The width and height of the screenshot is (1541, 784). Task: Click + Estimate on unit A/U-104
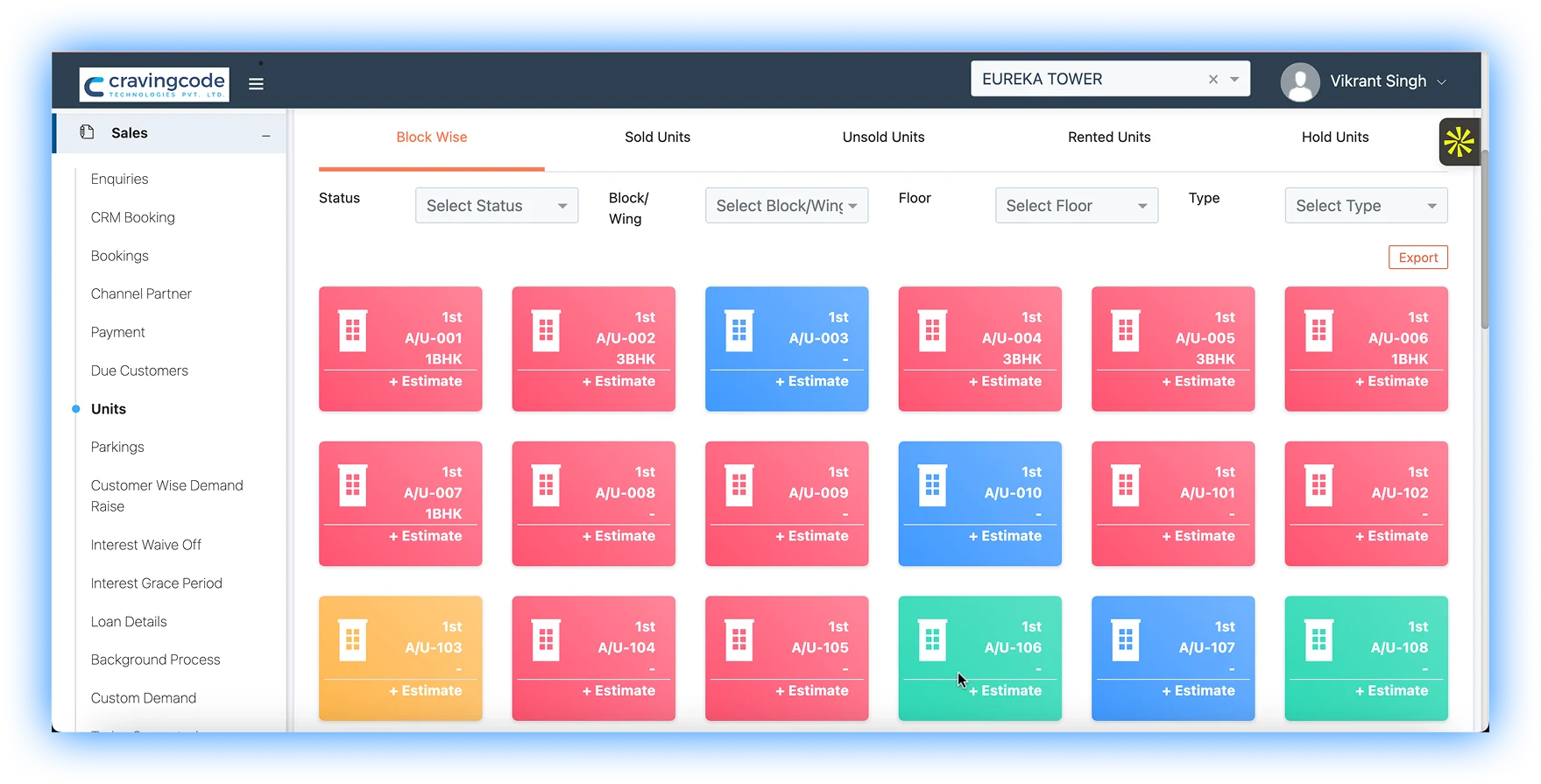point(619,690)
